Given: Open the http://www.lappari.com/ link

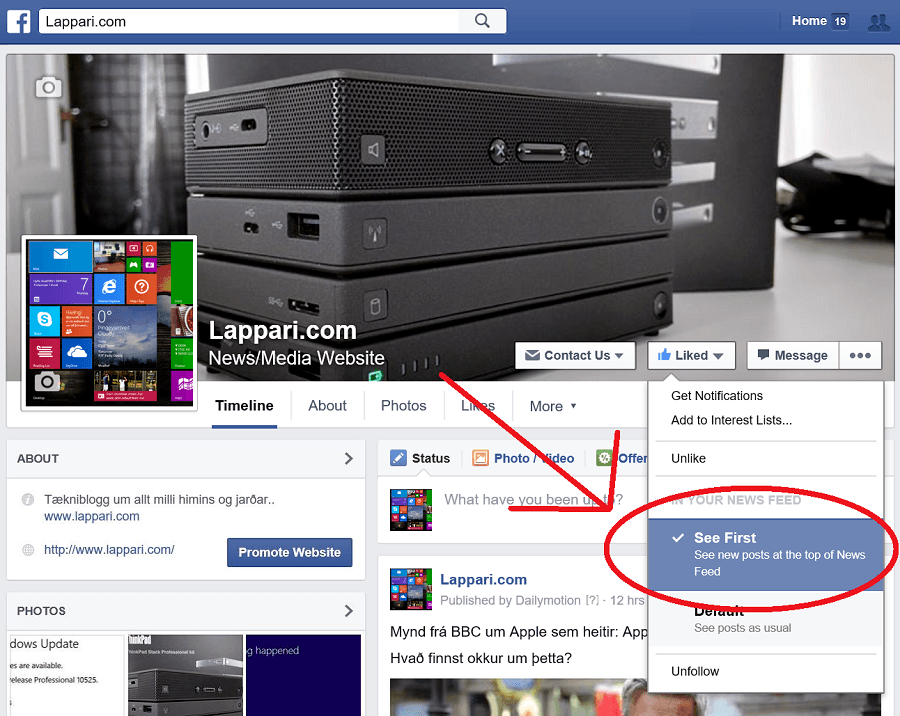Looking at the screenshot, I should [109, 549].
